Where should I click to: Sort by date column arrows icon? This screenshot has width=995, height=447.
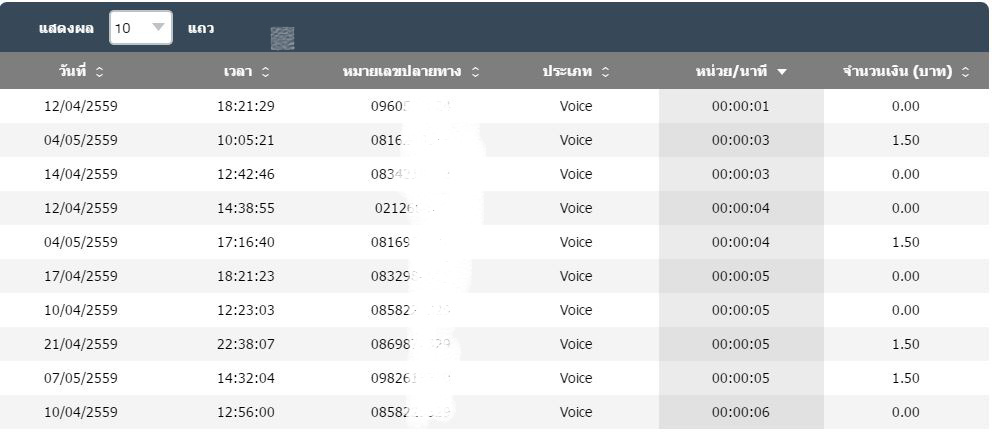(99, 72)
